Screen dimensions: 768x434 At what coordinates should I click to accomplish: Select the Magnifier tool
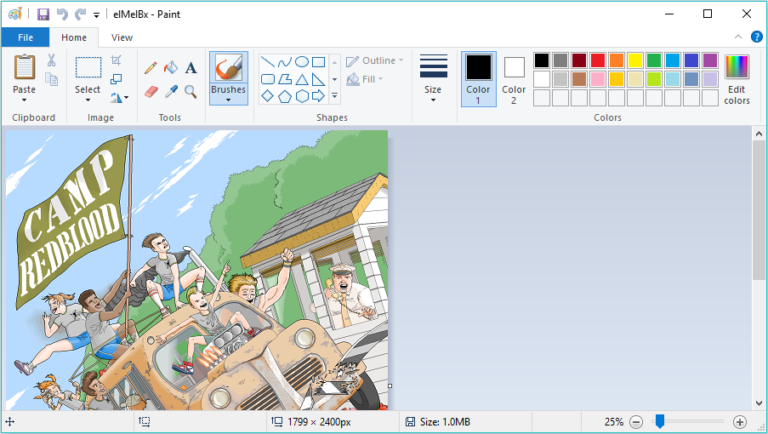tap(191, 92)
